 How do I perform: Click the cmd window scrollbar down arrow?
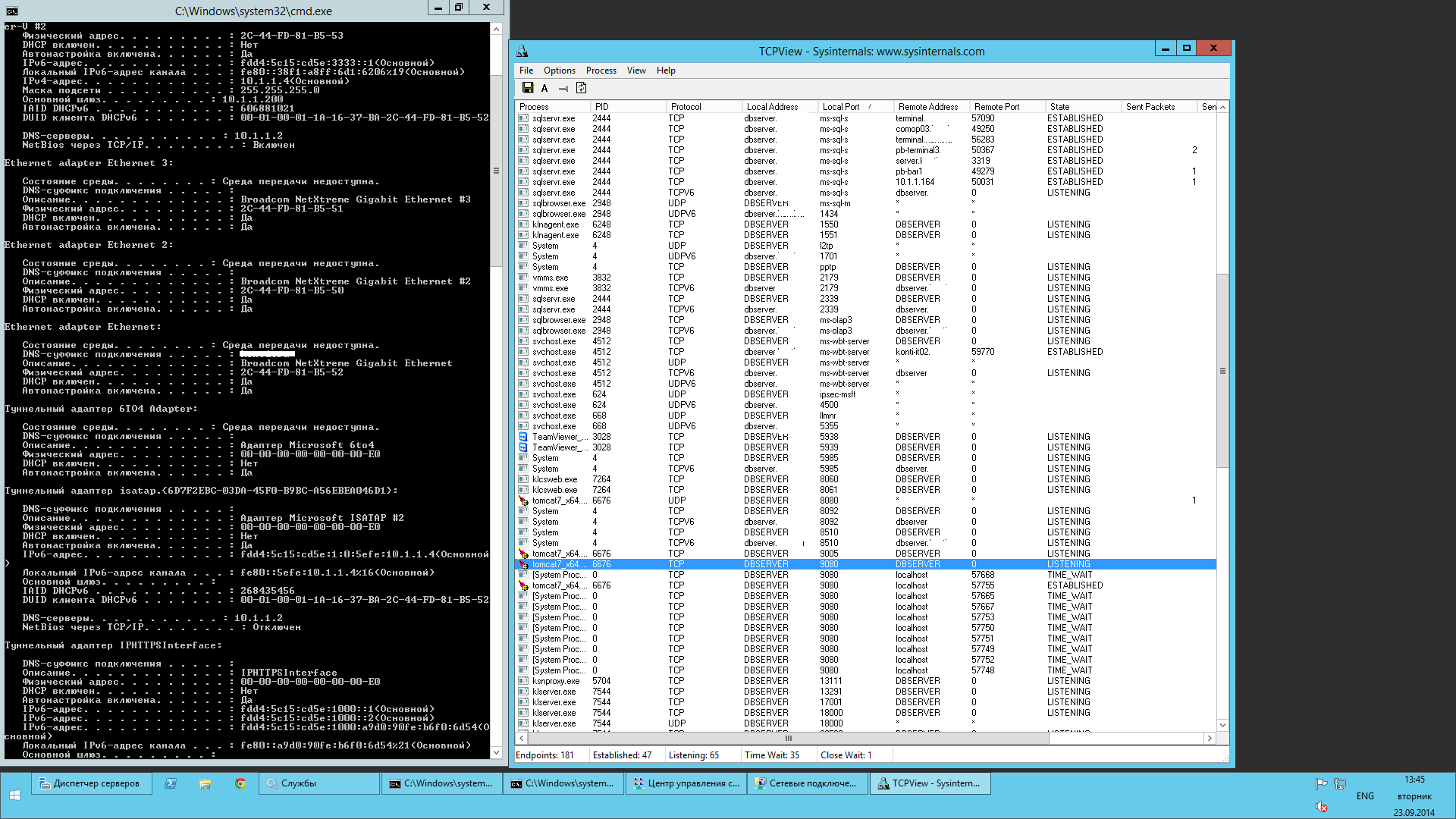coord(496,752)
